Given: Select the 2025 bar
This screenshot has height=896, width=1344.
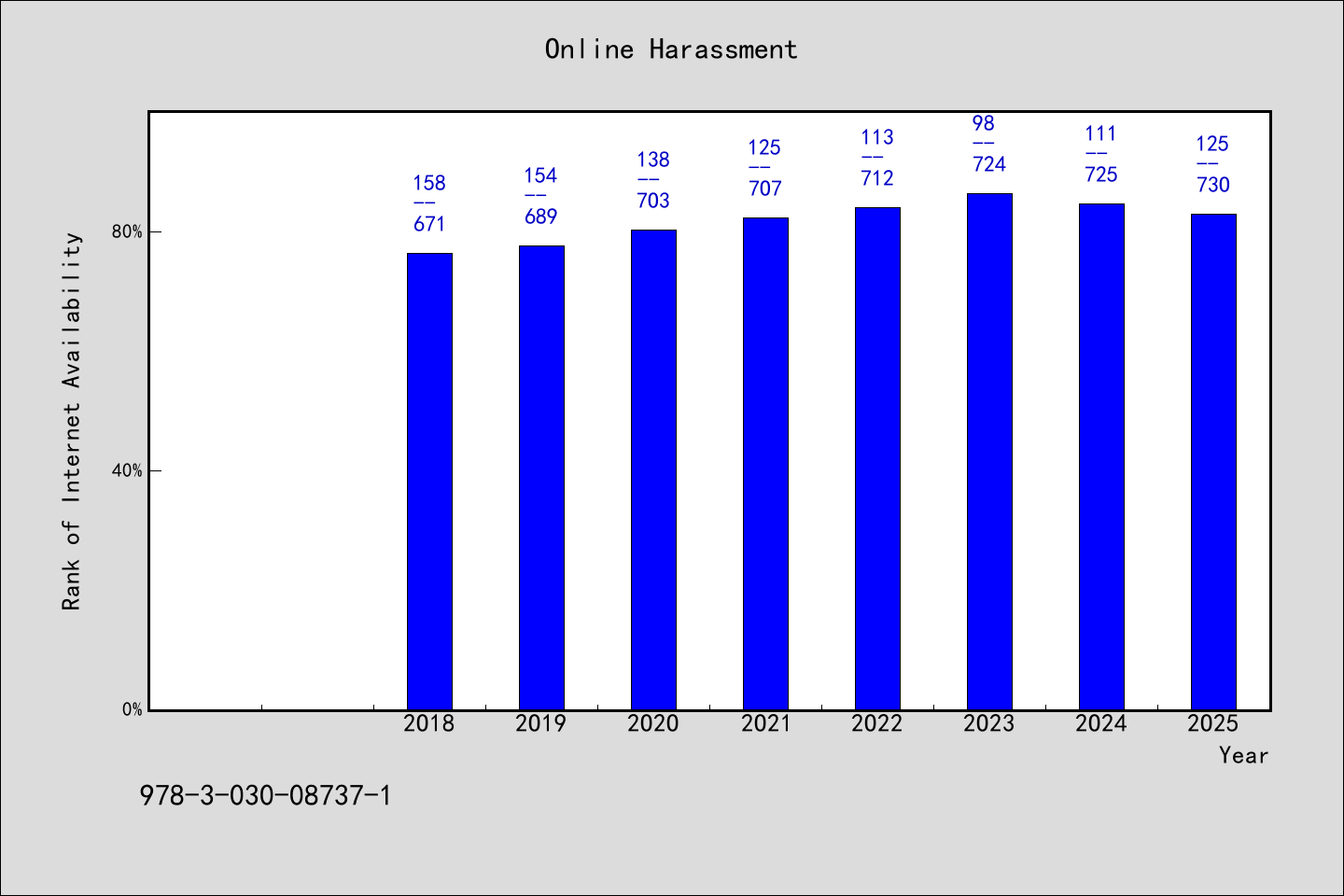Looking at the screenshot, I should click(x=1213, y=462).
